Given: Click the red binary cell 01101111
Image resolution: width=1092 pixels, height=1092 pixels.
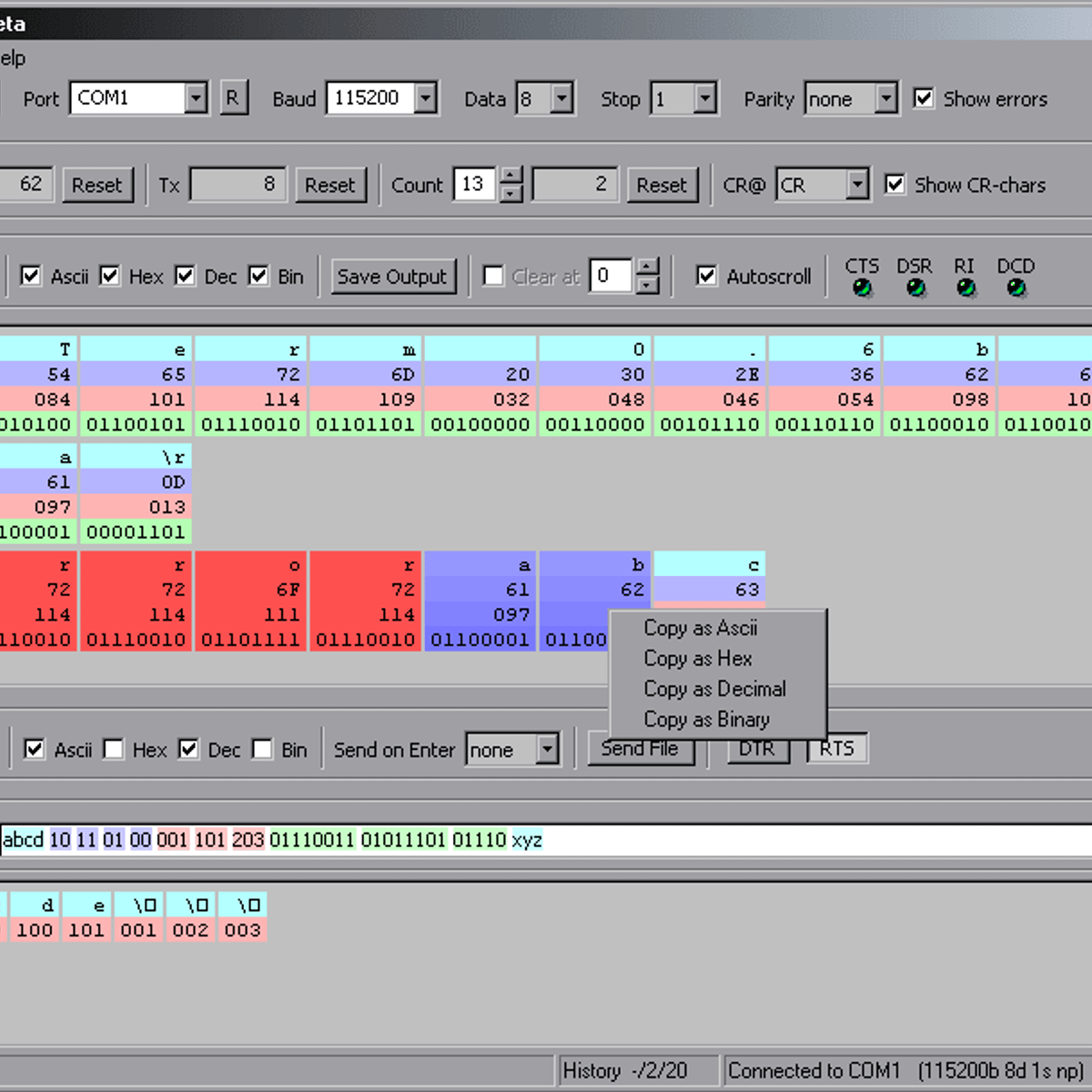Looking at the screenshot, I should pyautogui.click(x=251, y=640).
